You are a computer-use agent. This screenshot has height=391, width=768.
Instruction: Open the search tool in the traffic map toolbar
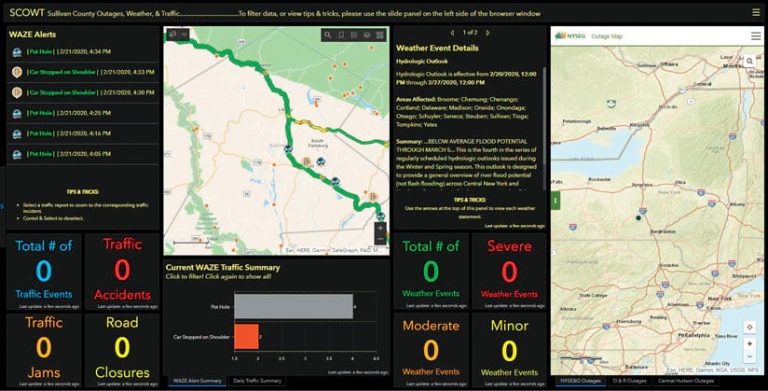[x=328, y=35]
